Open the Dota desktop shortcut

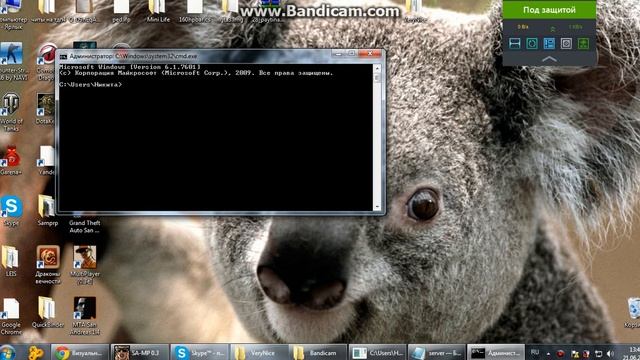[x=45, y=108]
